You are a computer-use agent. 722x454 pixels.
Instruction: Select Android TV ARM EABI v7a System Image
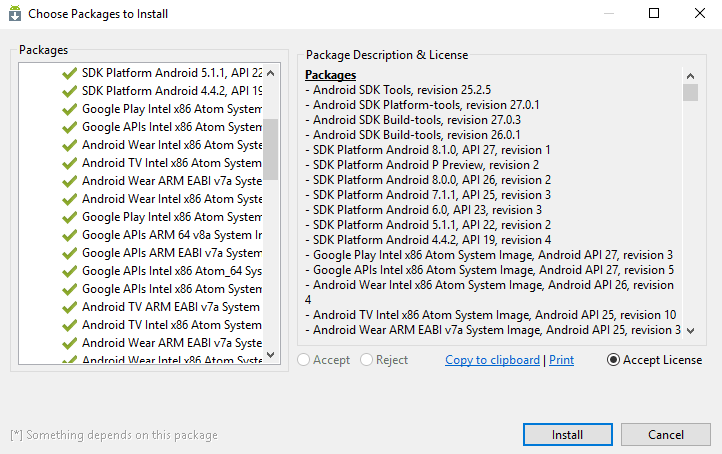pos(171,307)
